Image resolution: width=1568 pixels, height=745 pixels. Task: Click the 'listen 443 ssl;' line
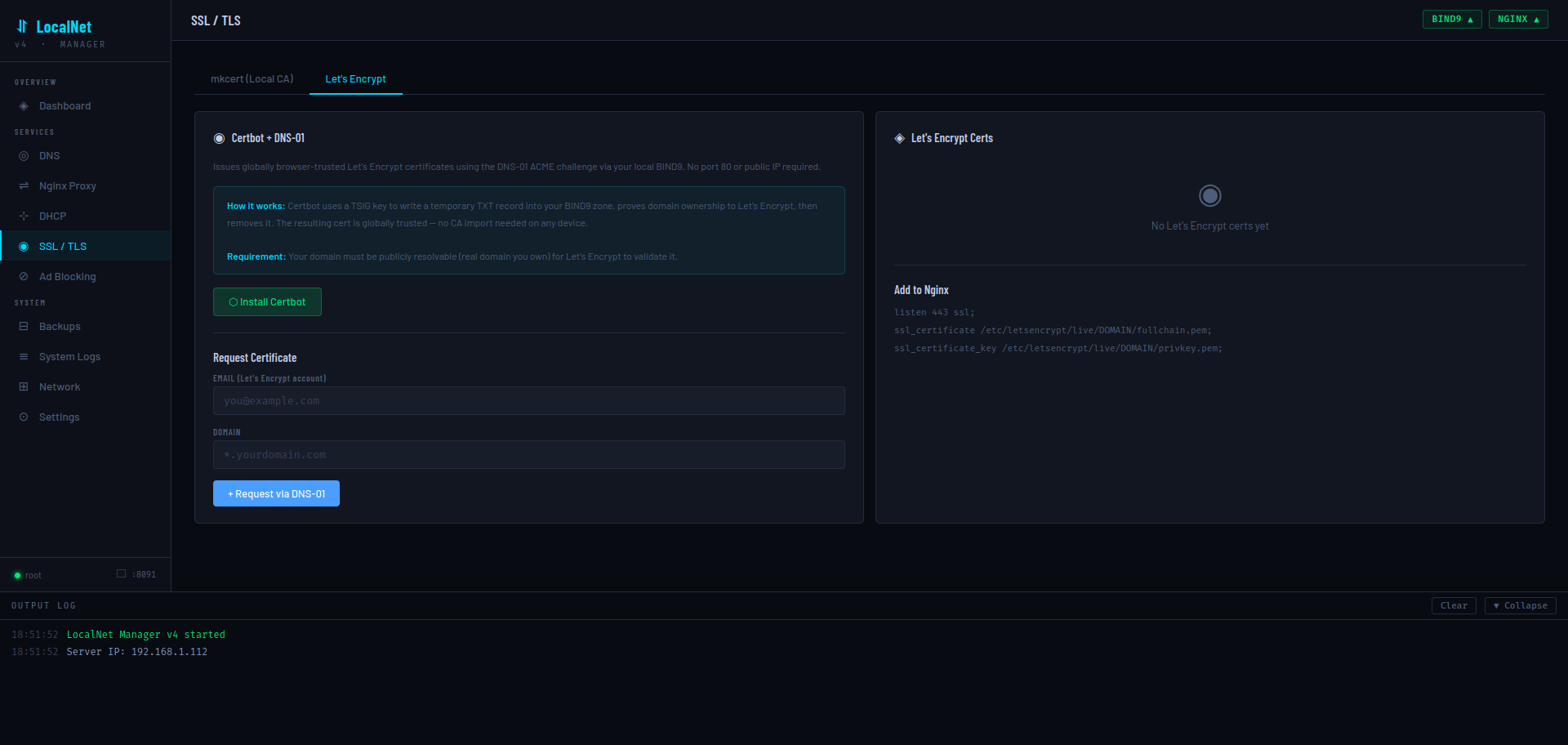(x=934, y=313)
